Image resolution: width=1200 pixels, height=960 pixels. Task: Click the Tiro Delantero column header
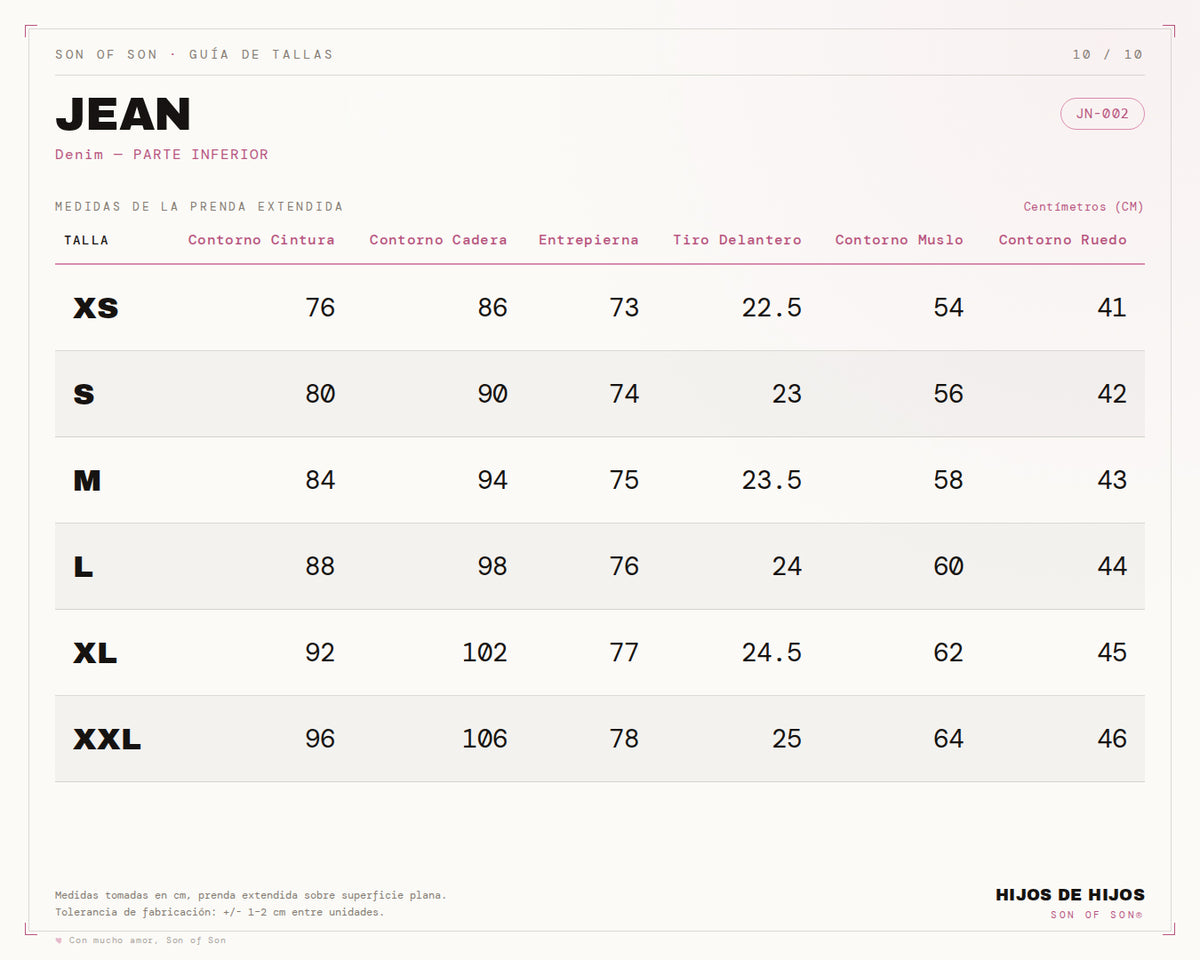(x=737, y=240)
